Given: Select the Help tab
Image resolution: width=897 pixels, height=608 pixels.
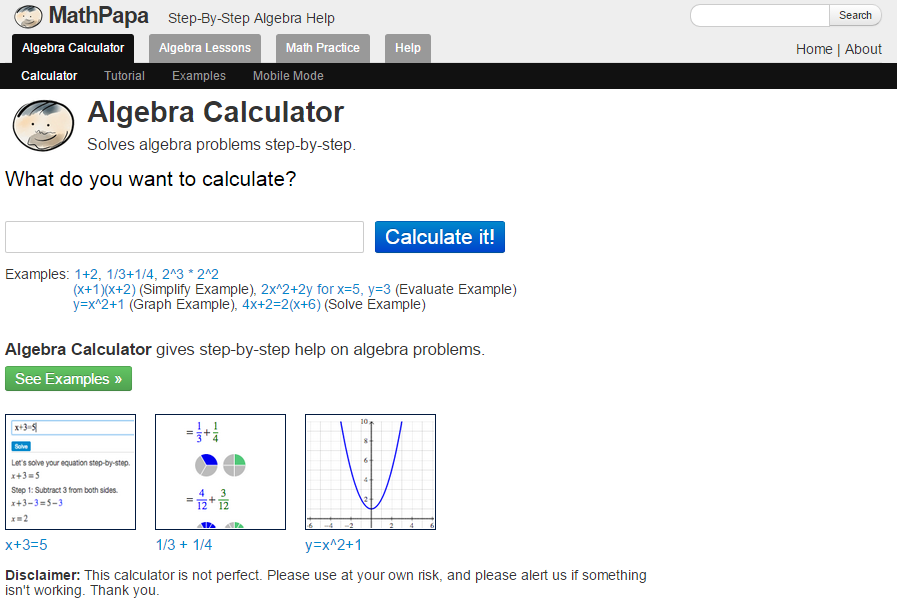Looking at the screenshot, I should click(x=408, y=48).
